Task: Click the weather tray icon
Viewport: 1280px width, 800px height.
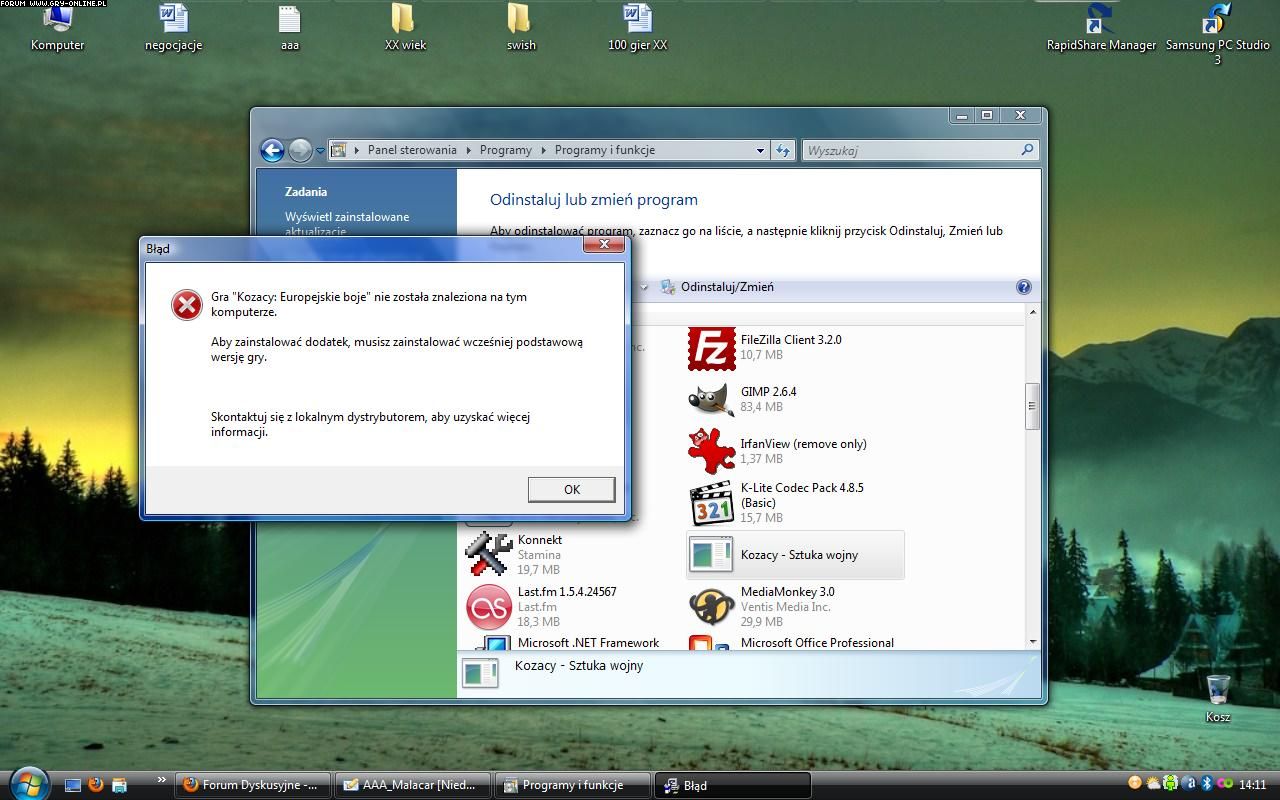Action: point(1152,784)
